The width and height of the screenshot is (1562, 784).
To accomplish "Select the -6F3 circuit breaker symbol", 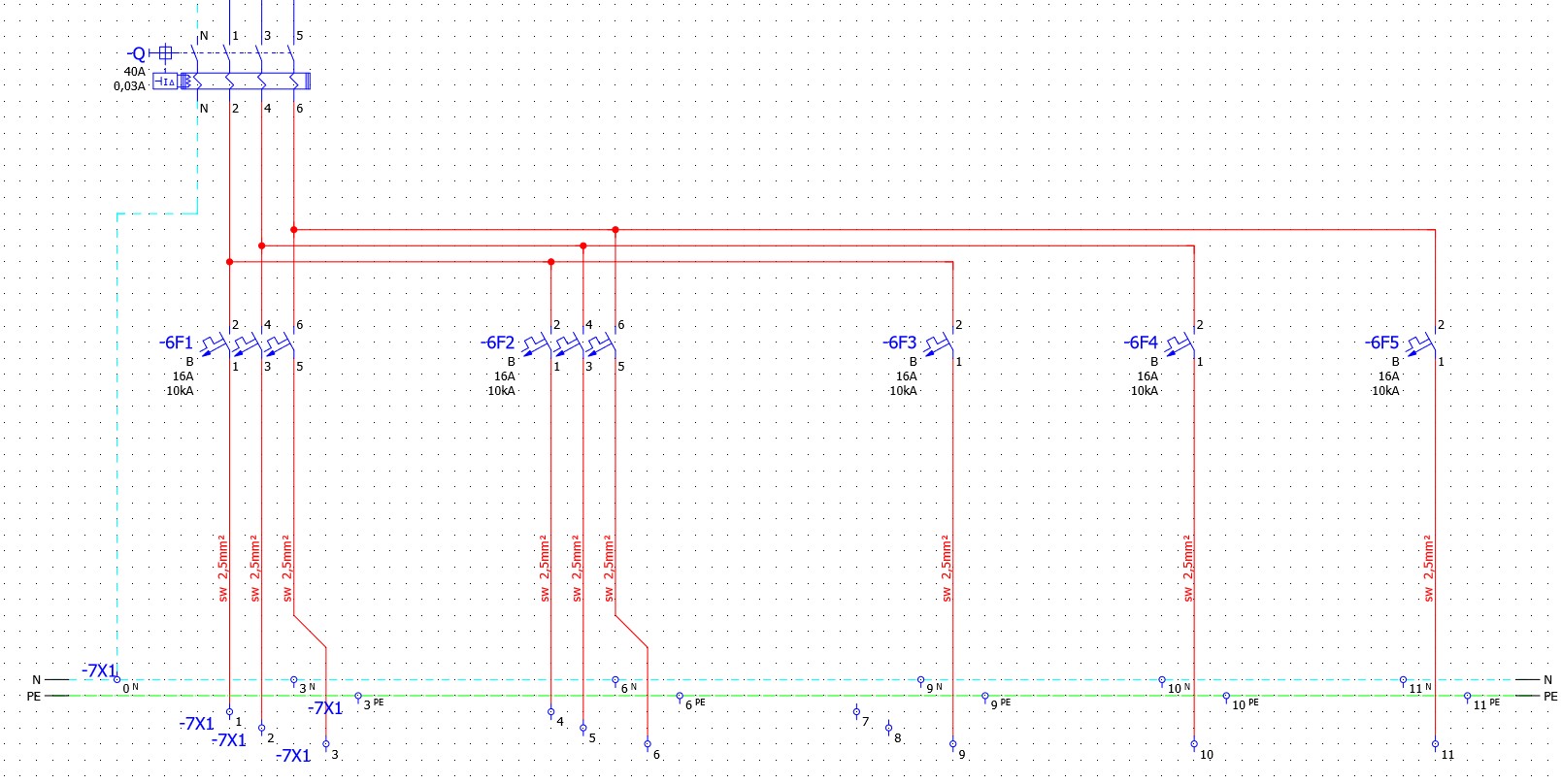I will point(939,344).
